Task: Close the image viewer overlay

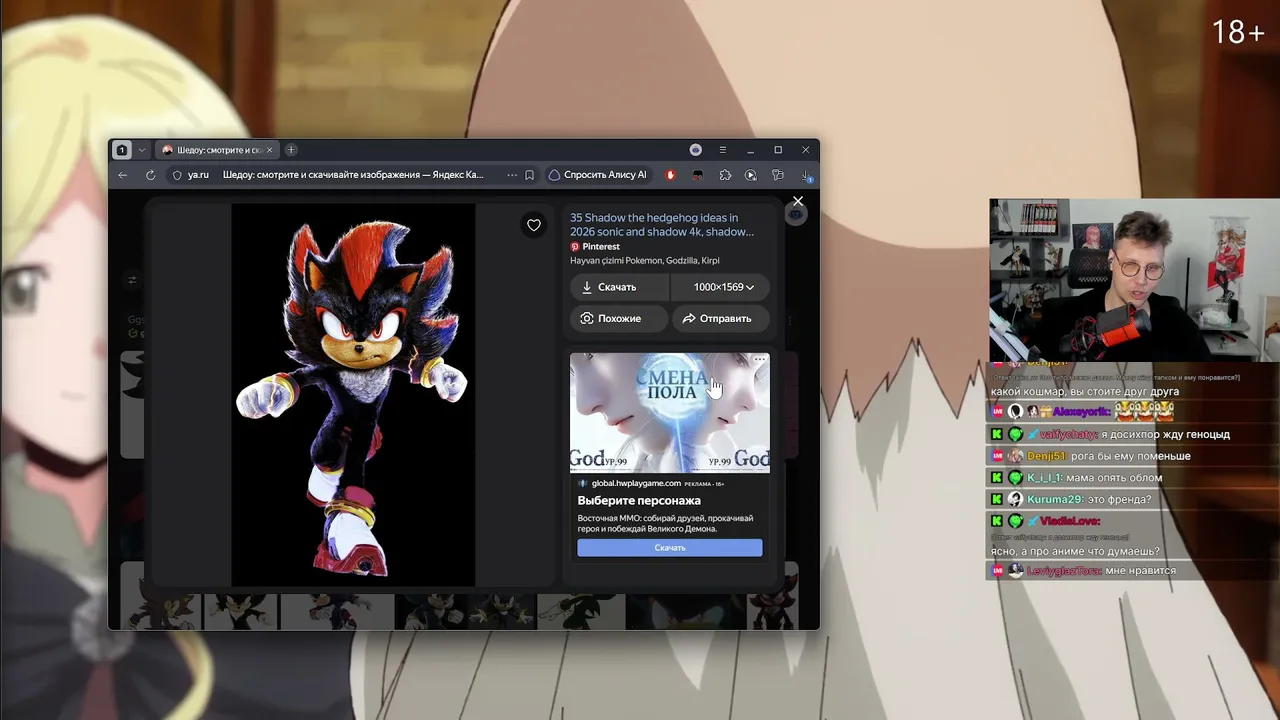Action: coord(798,201)
